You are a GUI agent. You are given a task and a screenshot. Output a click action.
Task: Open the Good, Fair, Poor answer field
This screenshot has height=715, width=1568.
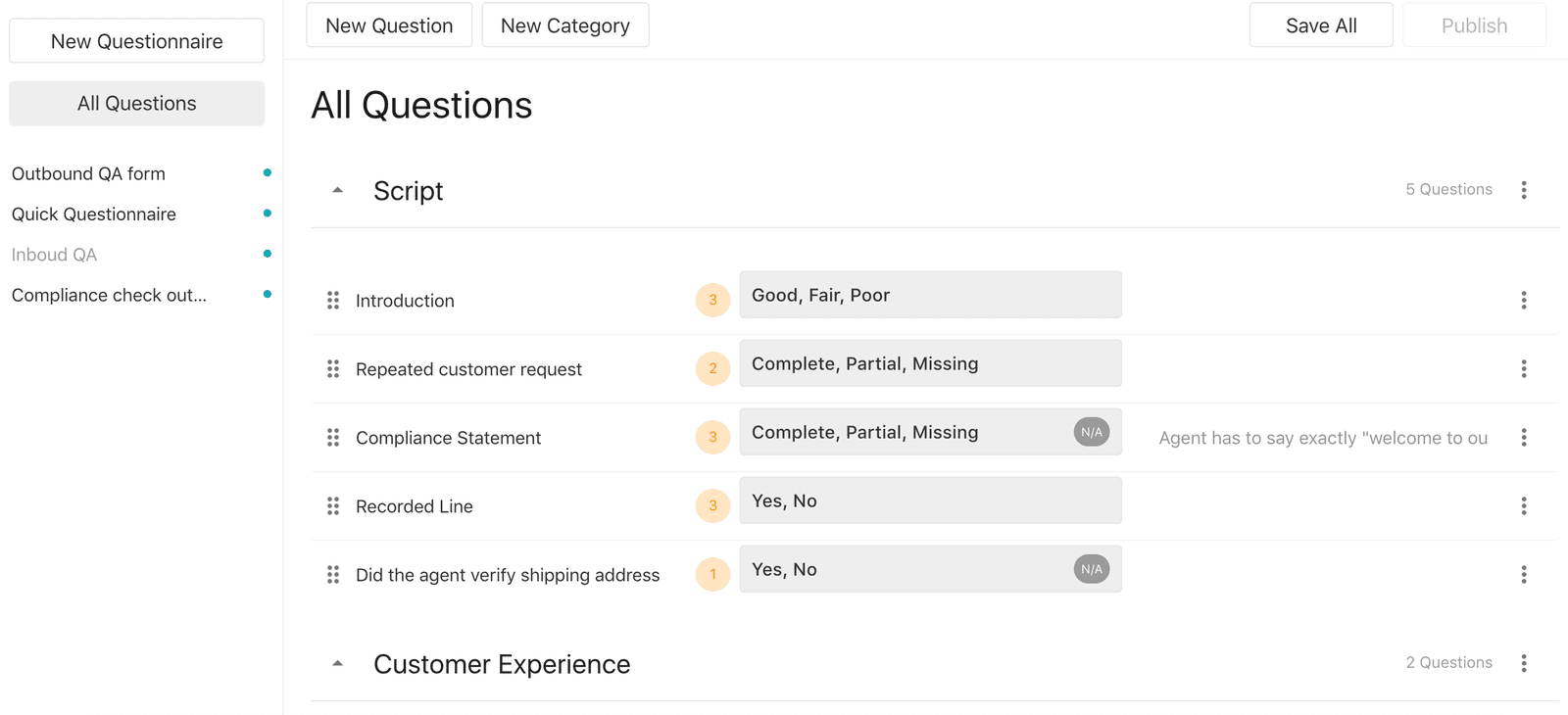tap(929, 295)
